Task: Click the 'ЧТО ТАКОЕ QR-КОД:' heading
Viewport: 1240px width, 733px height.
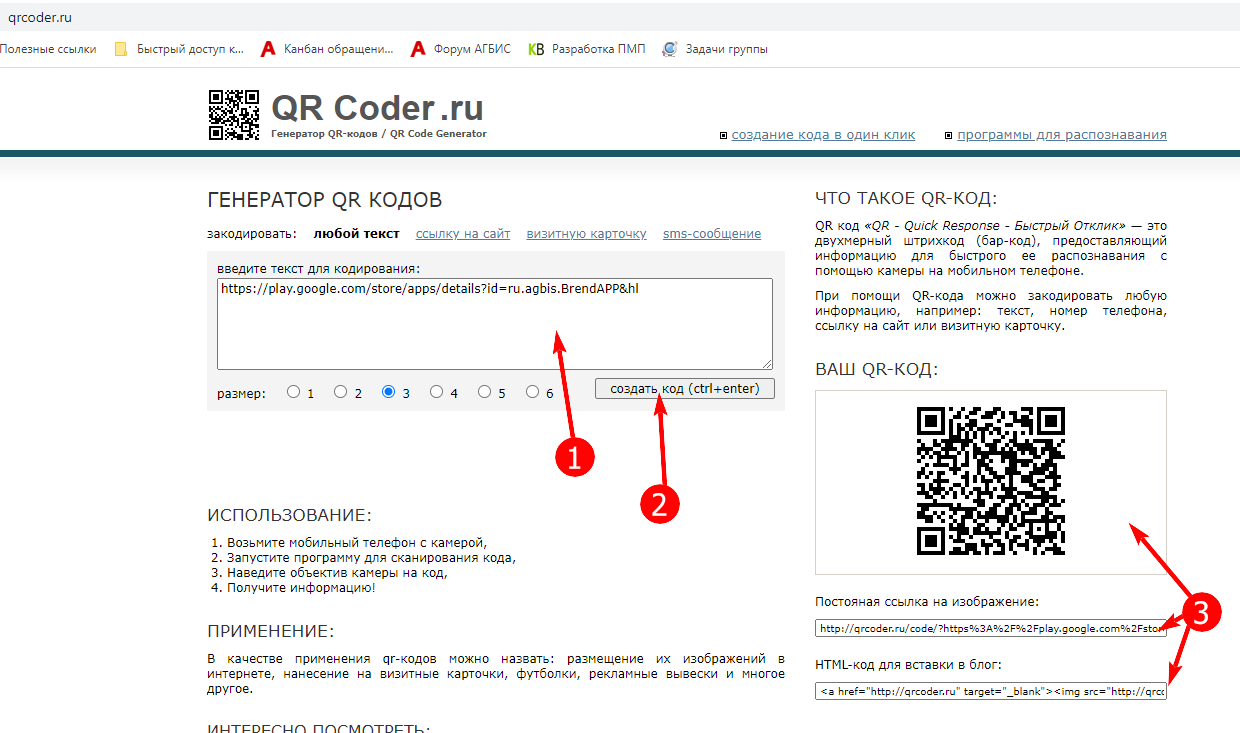Action: (906, 197)
